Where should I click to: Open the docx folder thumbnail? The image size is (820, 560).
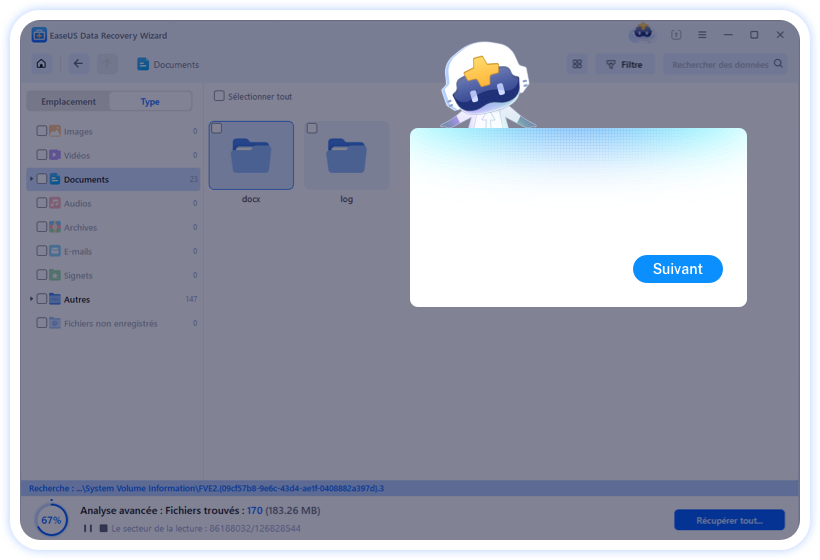[251, 156]
